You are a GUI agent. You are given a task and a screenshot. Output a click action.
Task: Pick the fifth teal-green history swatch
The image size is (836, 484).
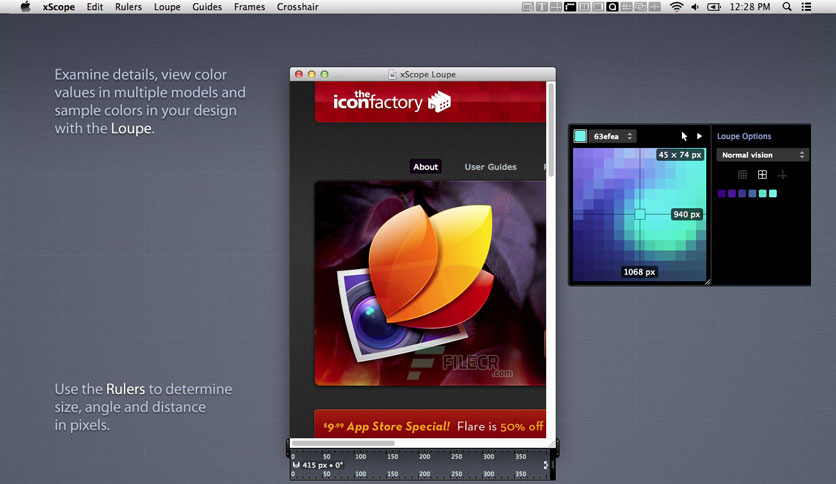pos(762,193)
